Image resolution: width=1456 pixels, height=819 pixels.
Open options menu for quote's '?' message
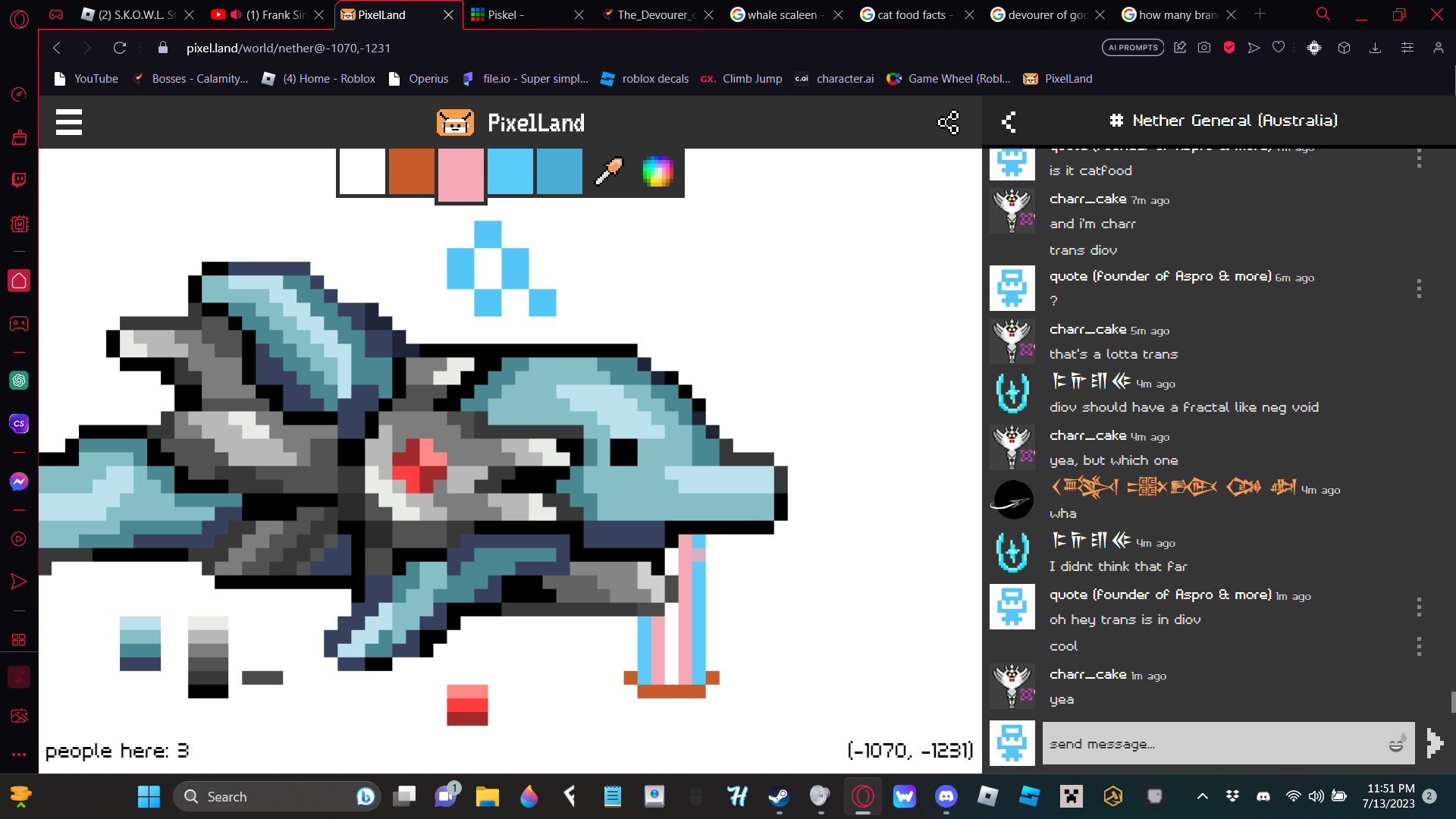[1419, 288]
